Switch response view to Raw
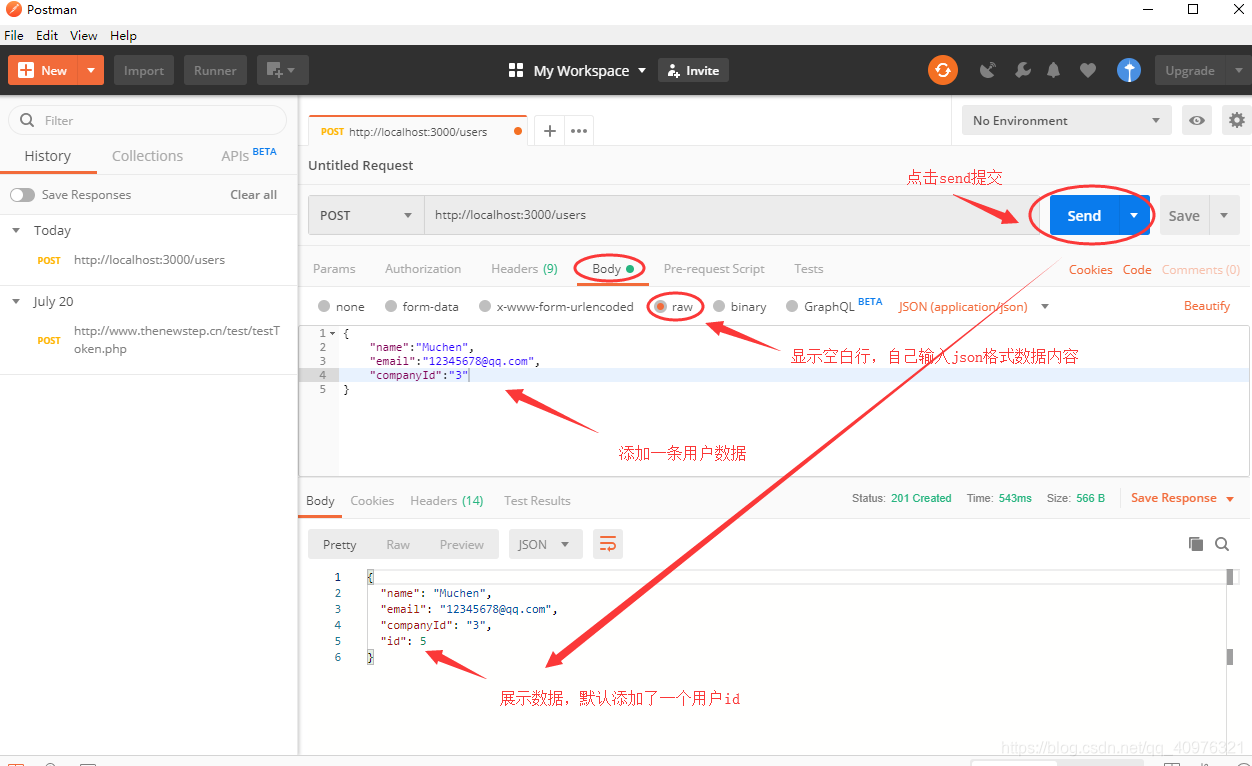 click(398, 544)
